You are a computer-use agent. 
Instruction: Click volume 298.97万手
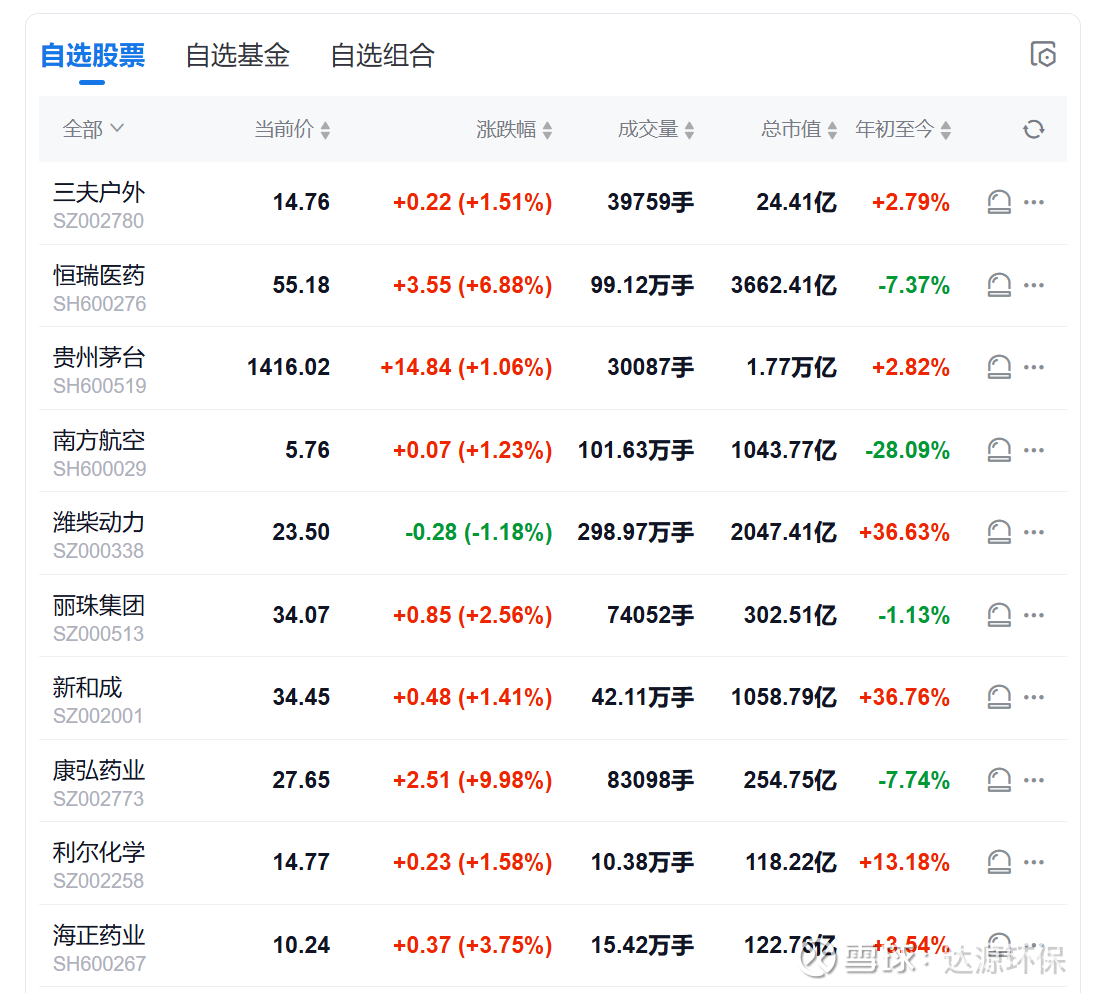[x=636, y=532]
